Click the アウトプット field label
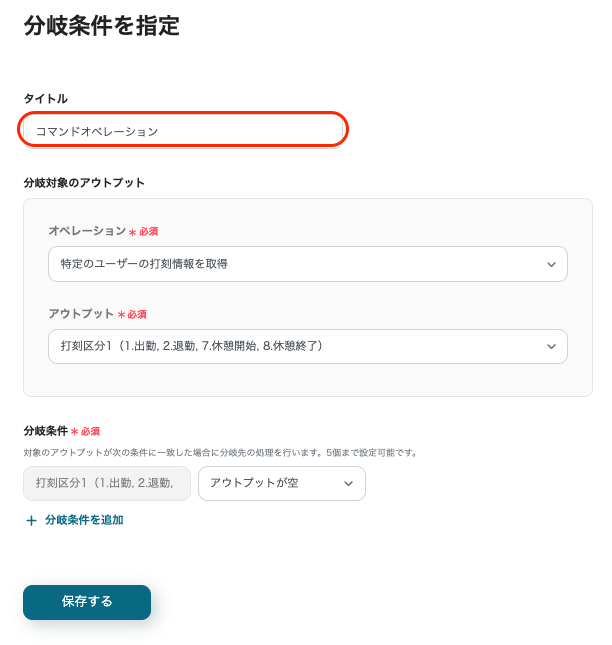 [x=81, y=314]
